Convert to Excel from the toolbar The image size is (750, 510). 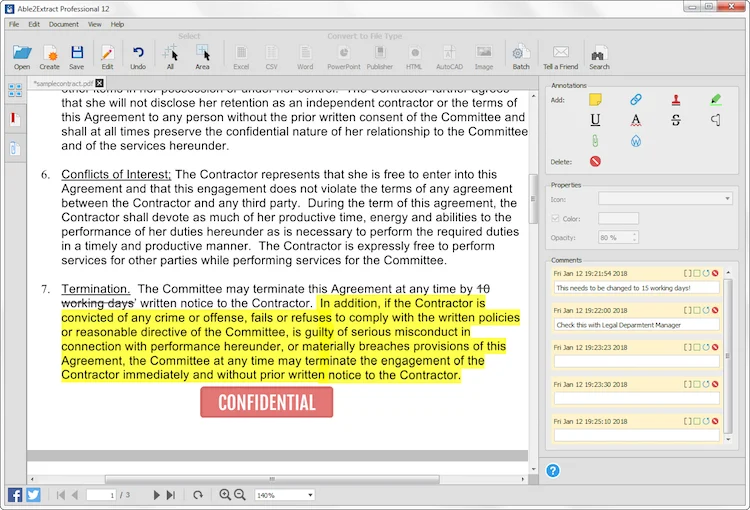pyautogui.click(x=241, y=56)
